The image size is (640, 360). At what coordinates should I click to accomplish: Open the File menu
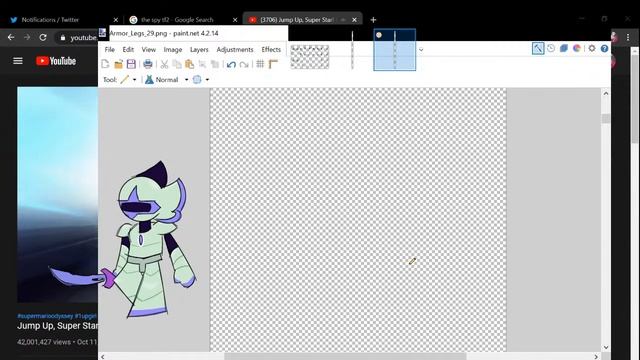[109, 49]
